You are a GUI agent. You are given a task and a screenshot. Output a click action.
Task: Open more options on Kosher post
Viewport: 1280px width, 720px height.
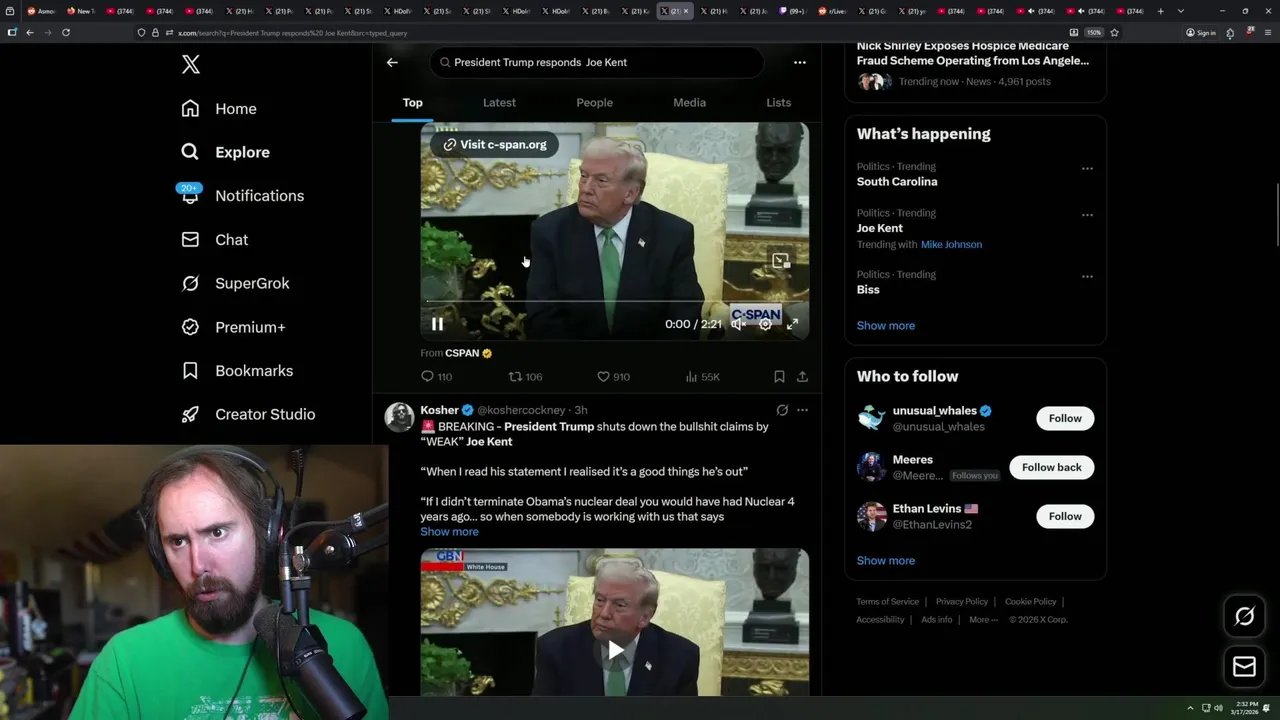click(x=802, y=410)
